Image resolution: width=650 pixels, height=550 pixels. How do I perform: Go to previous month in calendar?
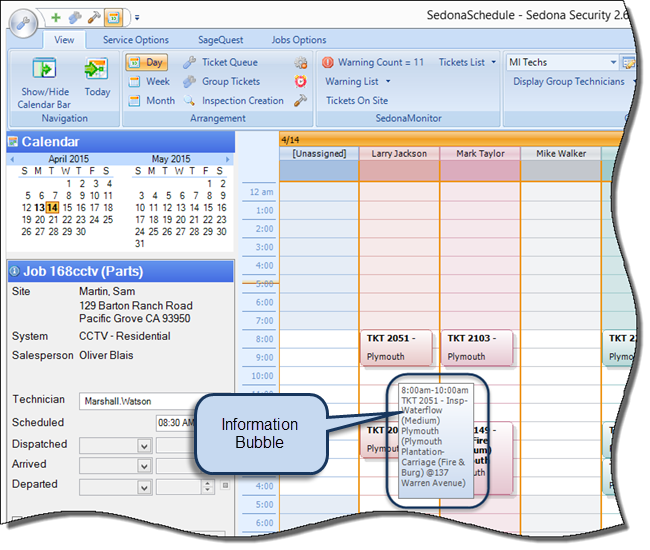coord(12,159)
